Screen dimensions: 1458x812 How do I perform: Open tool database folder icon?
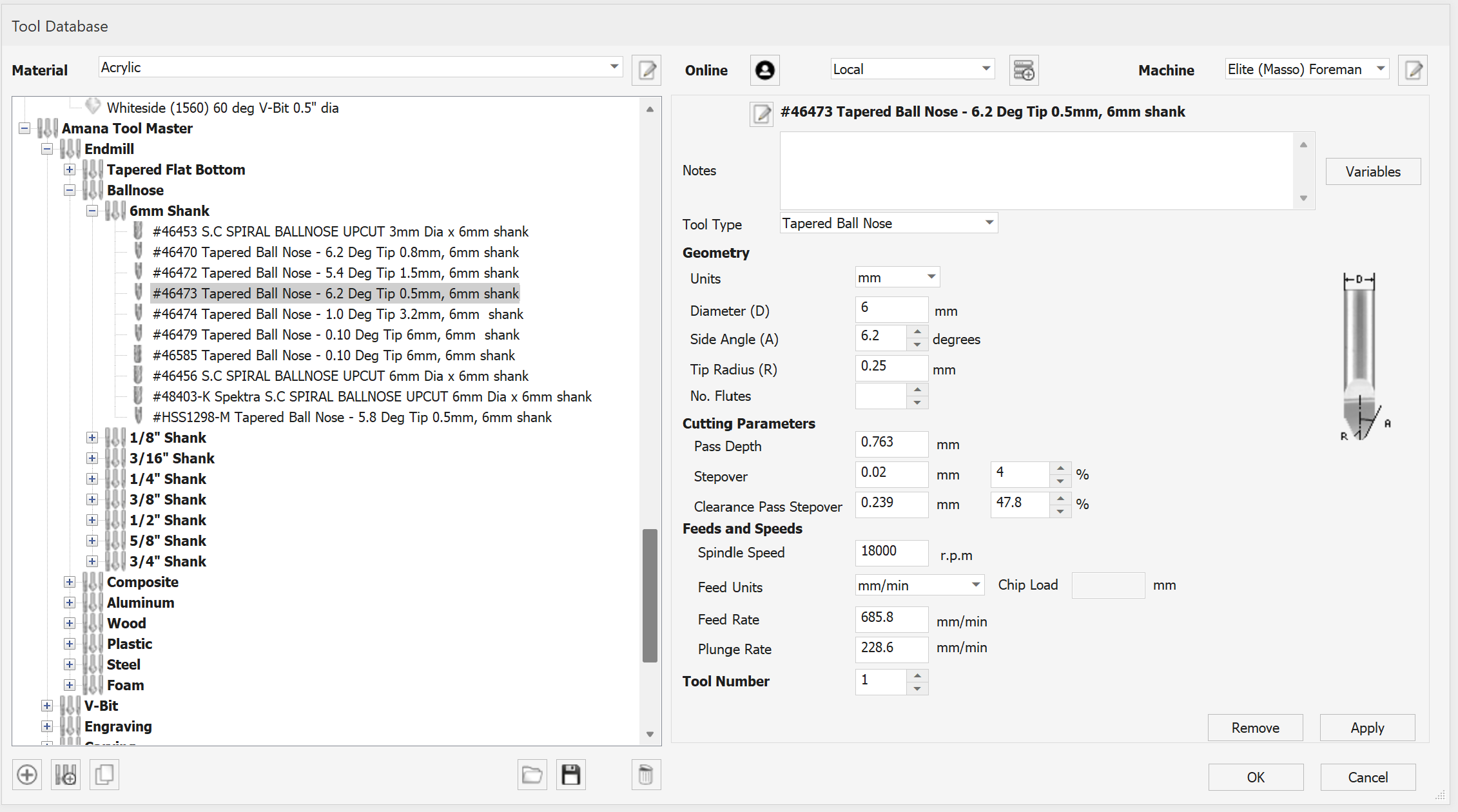tap(532, 775)
